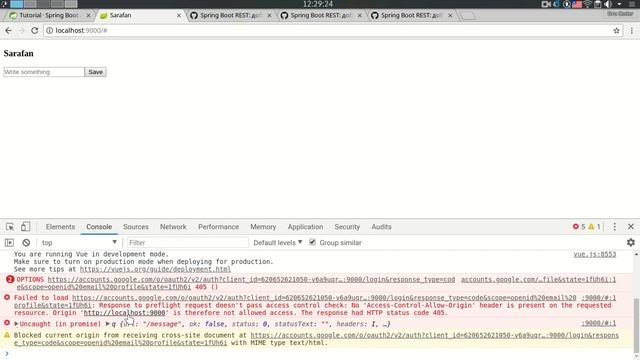Open the vue.js:8553 source link
This screenshot has height=360, width=640.
[x=595, y=254]
